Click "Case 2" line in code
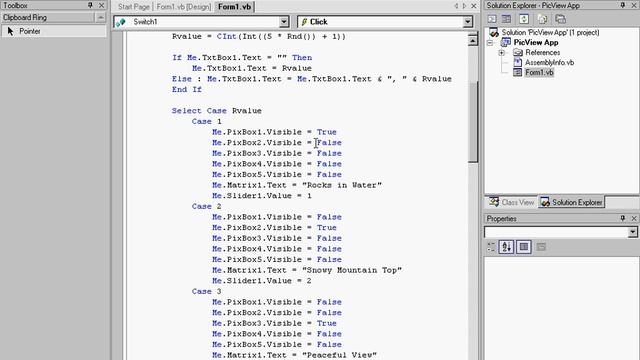The height and width of the screenshot is (360, 640). [x=207, y=207]
